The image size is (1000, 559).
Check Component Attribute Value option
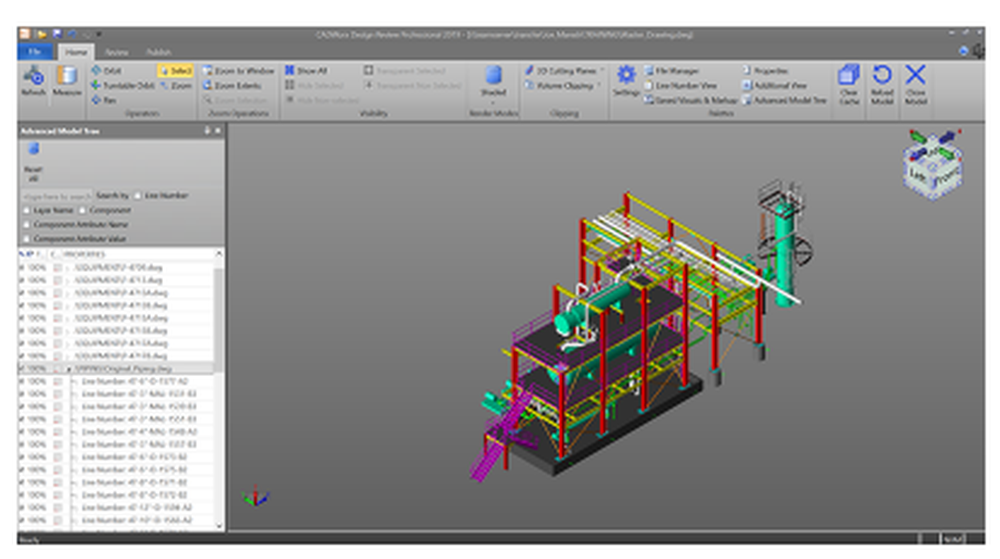click(x=26, y=239)
